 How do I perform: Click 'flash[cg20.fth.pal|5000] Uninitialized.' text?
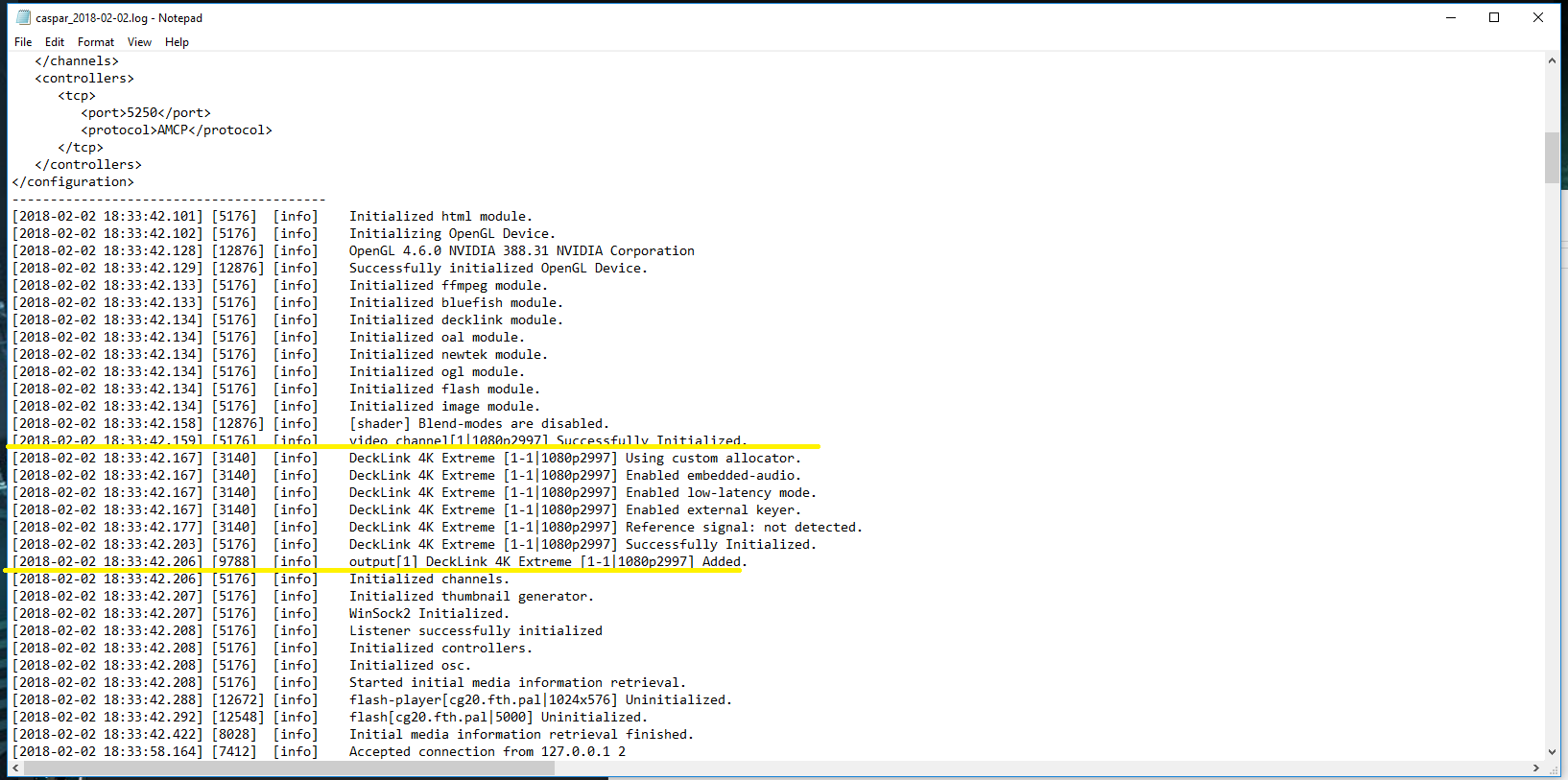coord(498,718)
